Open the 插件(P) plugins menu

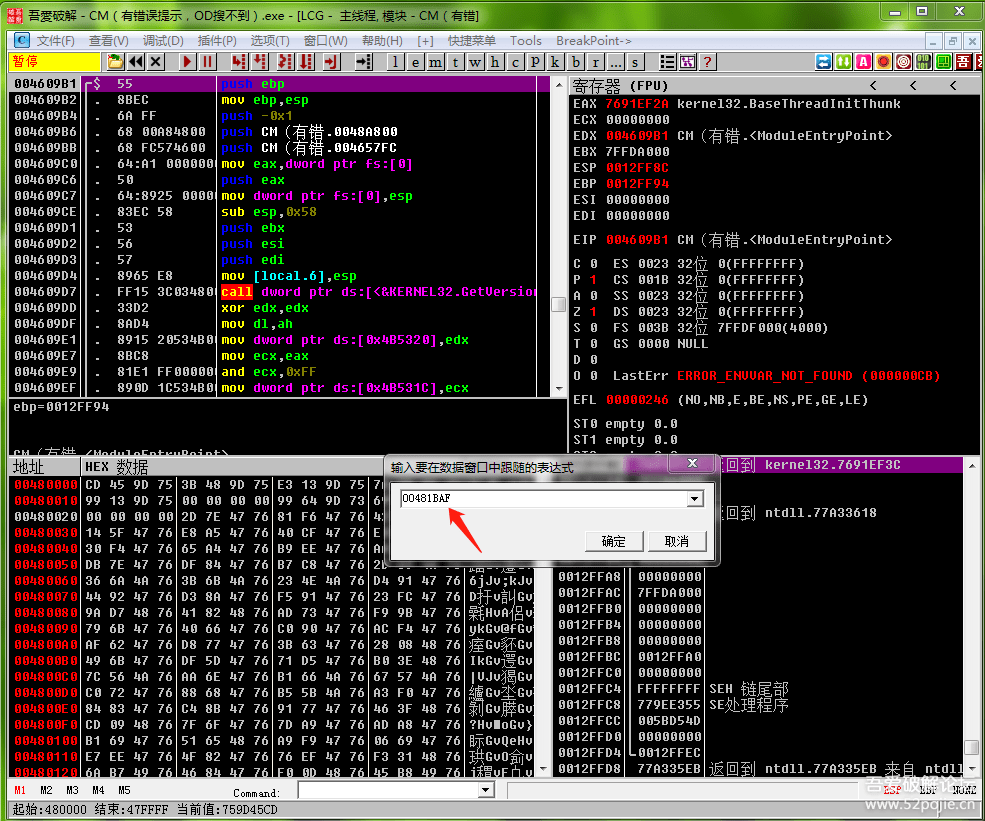tap(217, 41)
